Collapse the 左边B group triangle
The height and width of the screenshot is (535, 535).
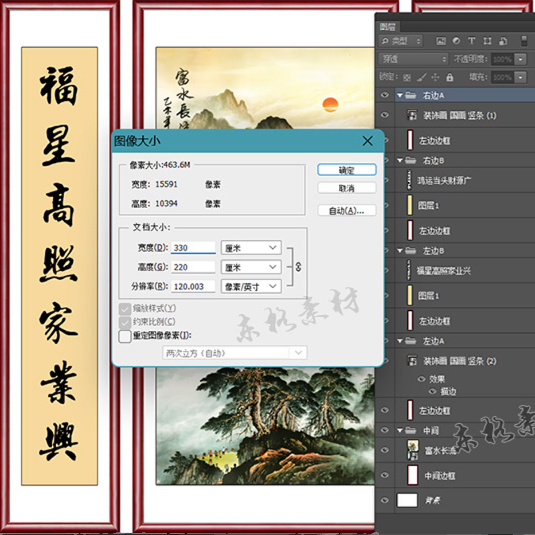400,251
